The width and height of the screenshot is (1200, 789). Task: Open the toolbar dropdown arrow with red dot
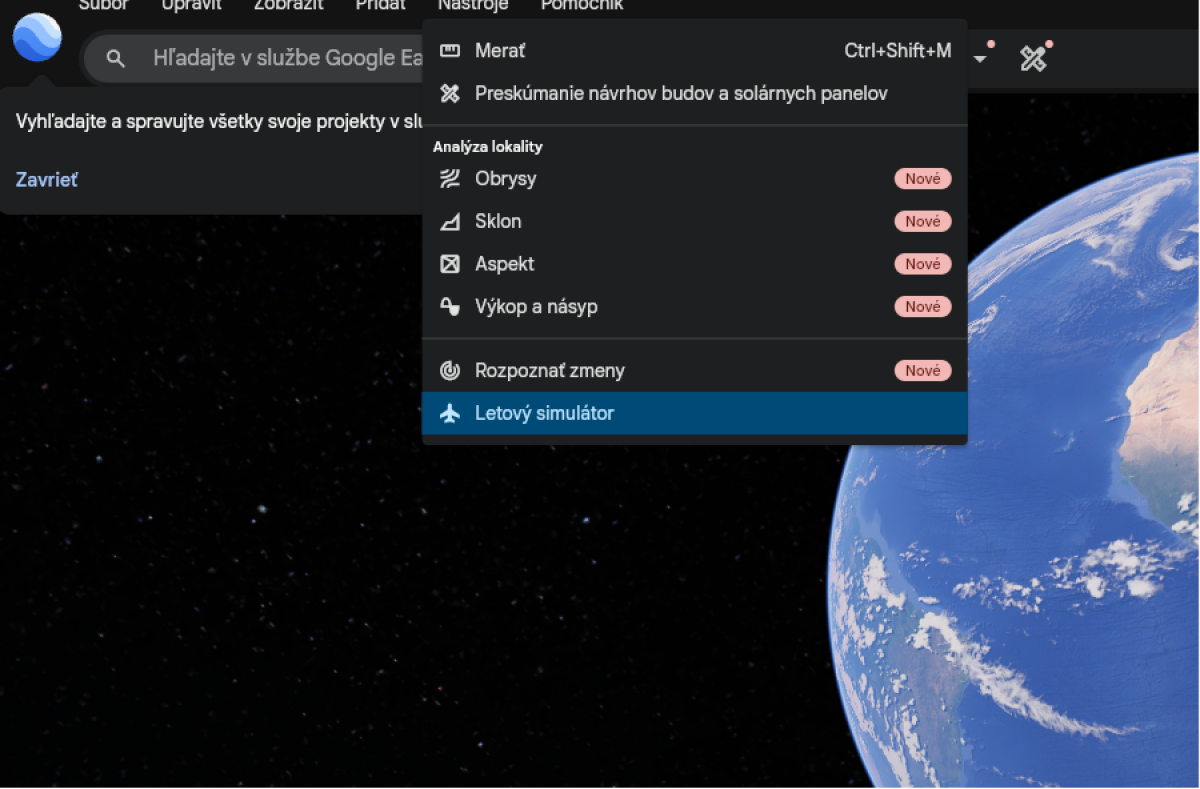click(x=981, y=59)
